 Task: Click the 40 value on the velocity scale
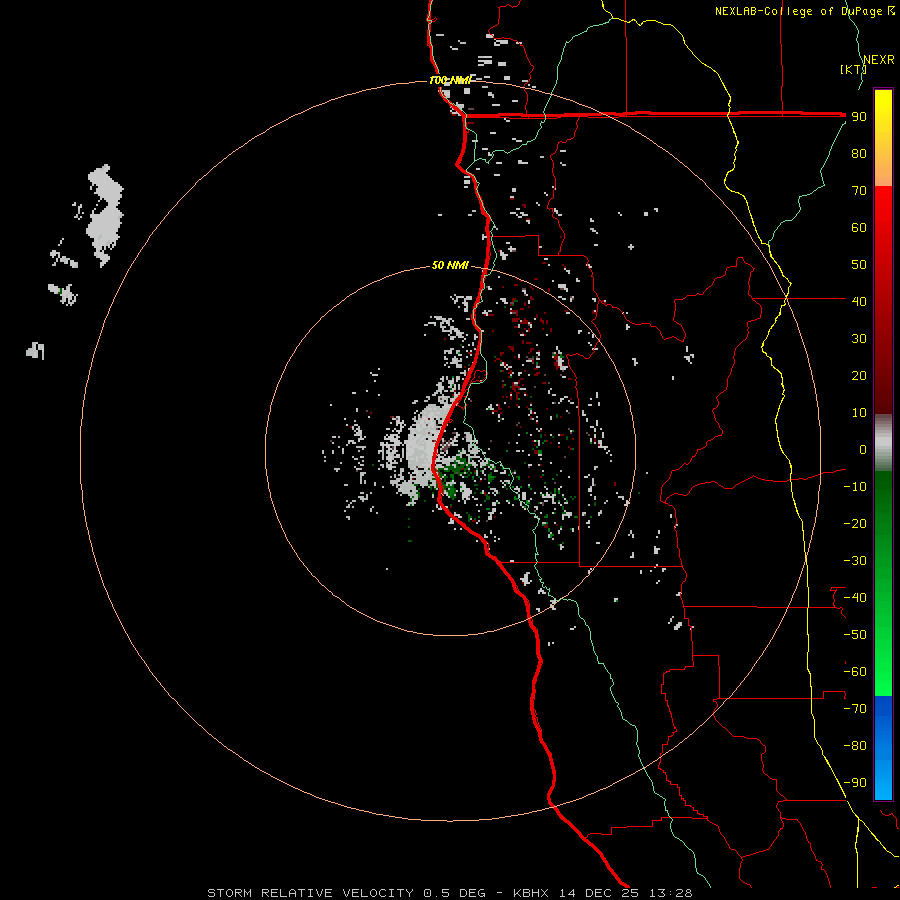[859, 301]
